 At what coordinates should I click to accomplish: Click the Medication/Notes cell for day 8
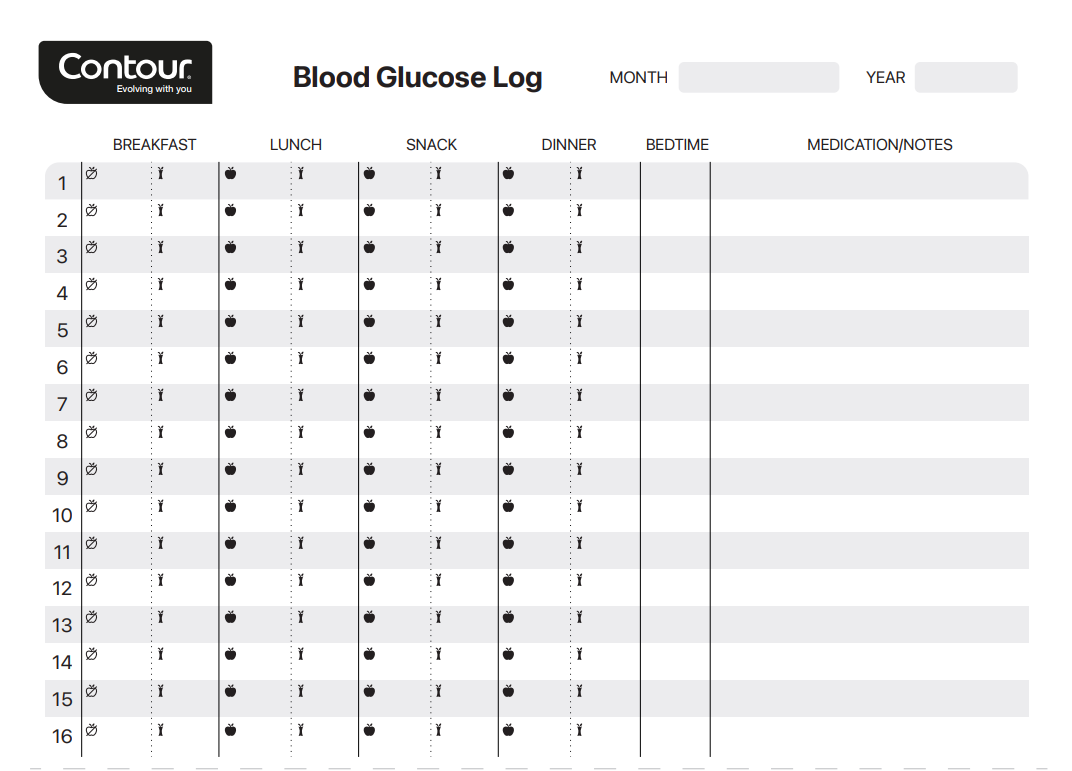coord(868,440)
